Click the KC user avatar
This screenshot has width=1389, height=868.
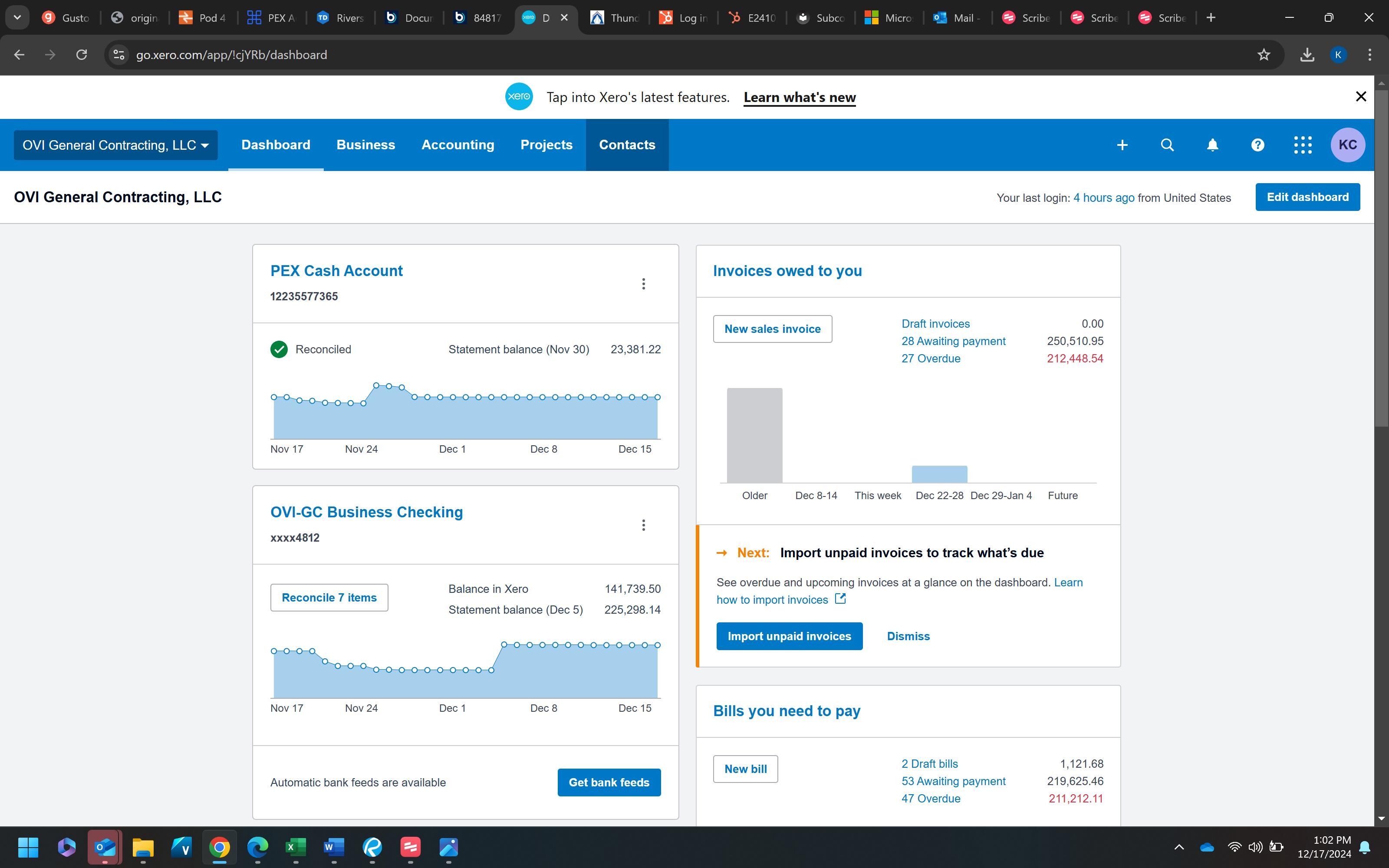pyautogui.click(x=1347, y=145)
